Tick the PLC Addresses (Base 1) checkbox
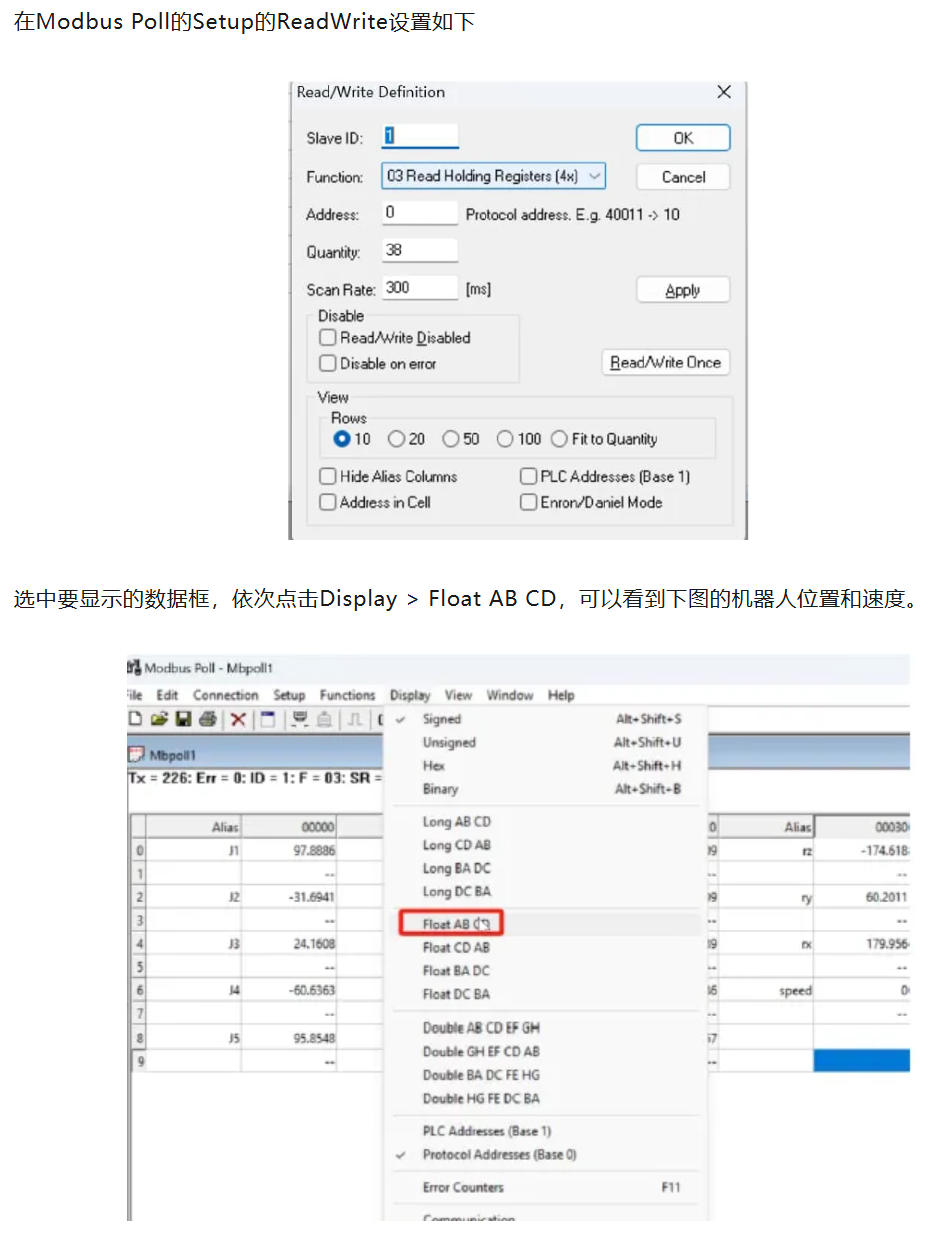The height and width of the screenshot is (1233, 936). (x=529, y=477)
